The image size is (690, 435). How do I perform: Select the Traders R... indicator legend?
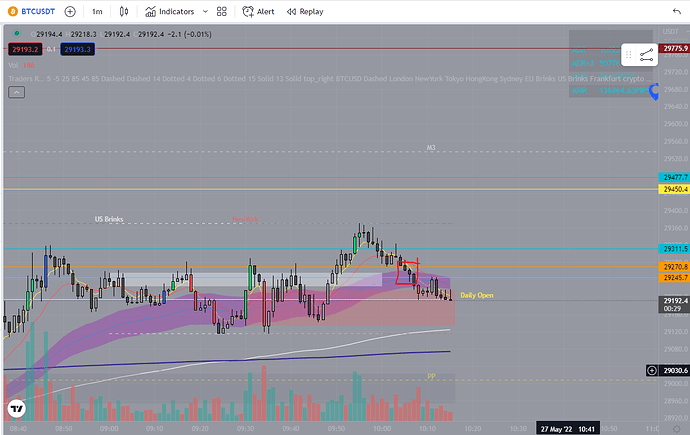(x=26, y=79)
